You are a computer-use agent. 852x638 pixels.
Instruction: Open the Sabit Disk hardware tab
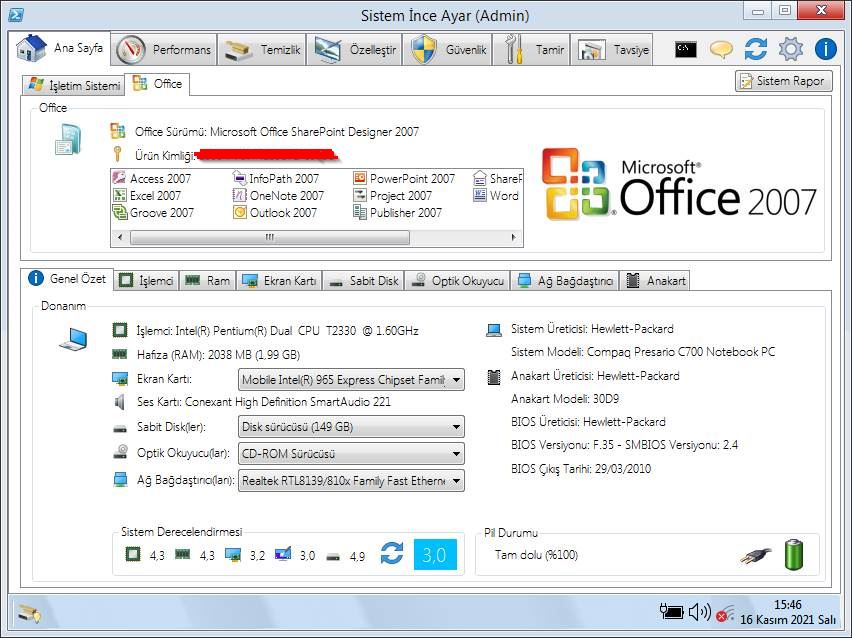[364, 280]
